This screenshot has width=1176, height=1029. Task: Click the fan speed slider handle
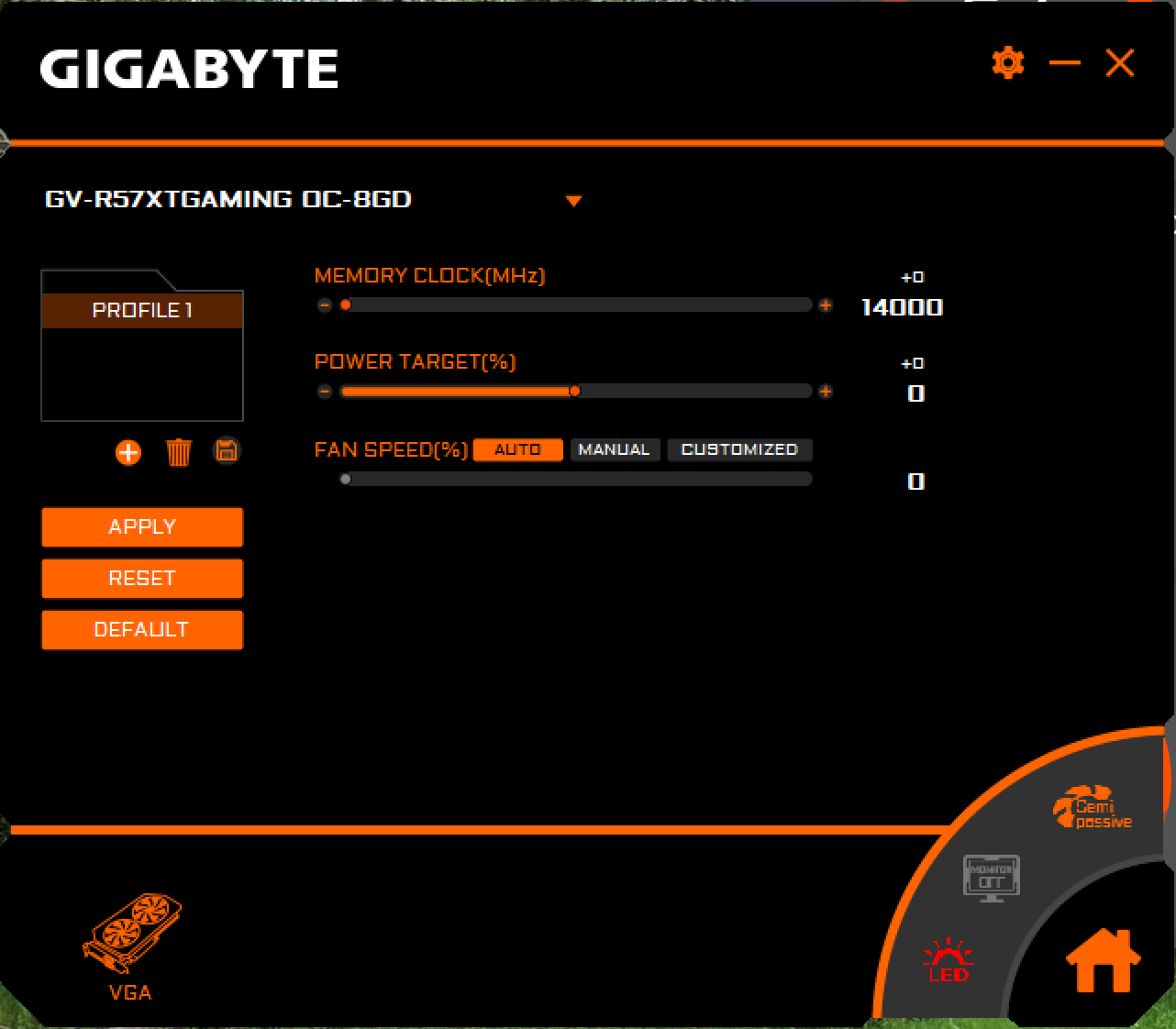click(346, 479)
